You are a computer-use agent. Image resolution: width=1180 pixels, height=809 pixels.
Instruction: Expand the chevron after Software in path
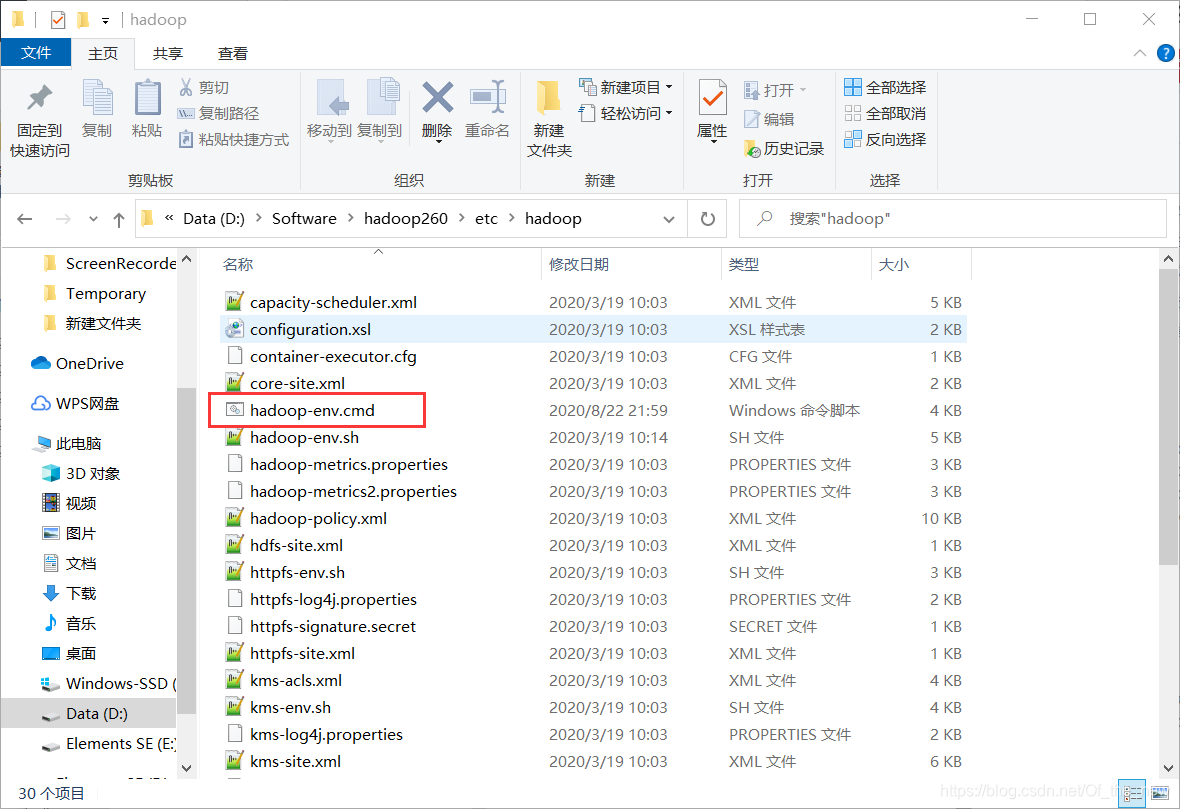click(351, 218)
